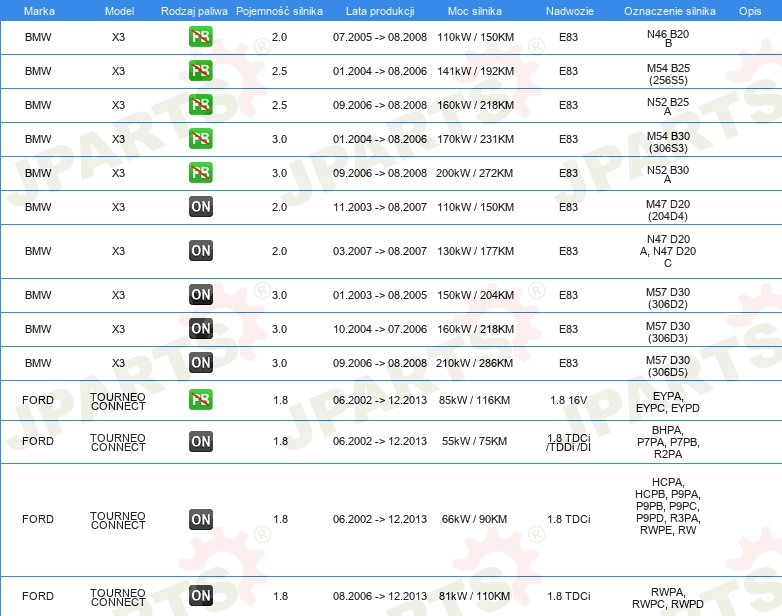Click power value 55kW / 75KM
782x616 pixels.
(x=474, y=441)
